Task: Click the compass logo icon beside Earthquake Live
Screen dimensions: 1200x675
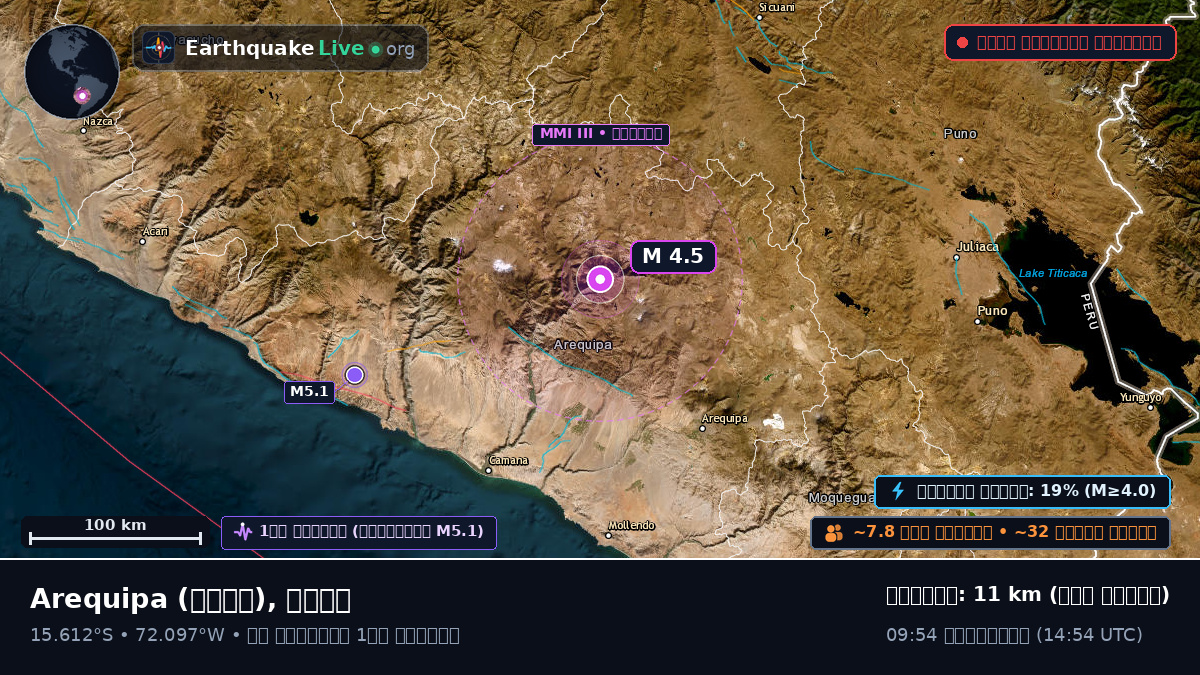Action: tap(158, 48)
